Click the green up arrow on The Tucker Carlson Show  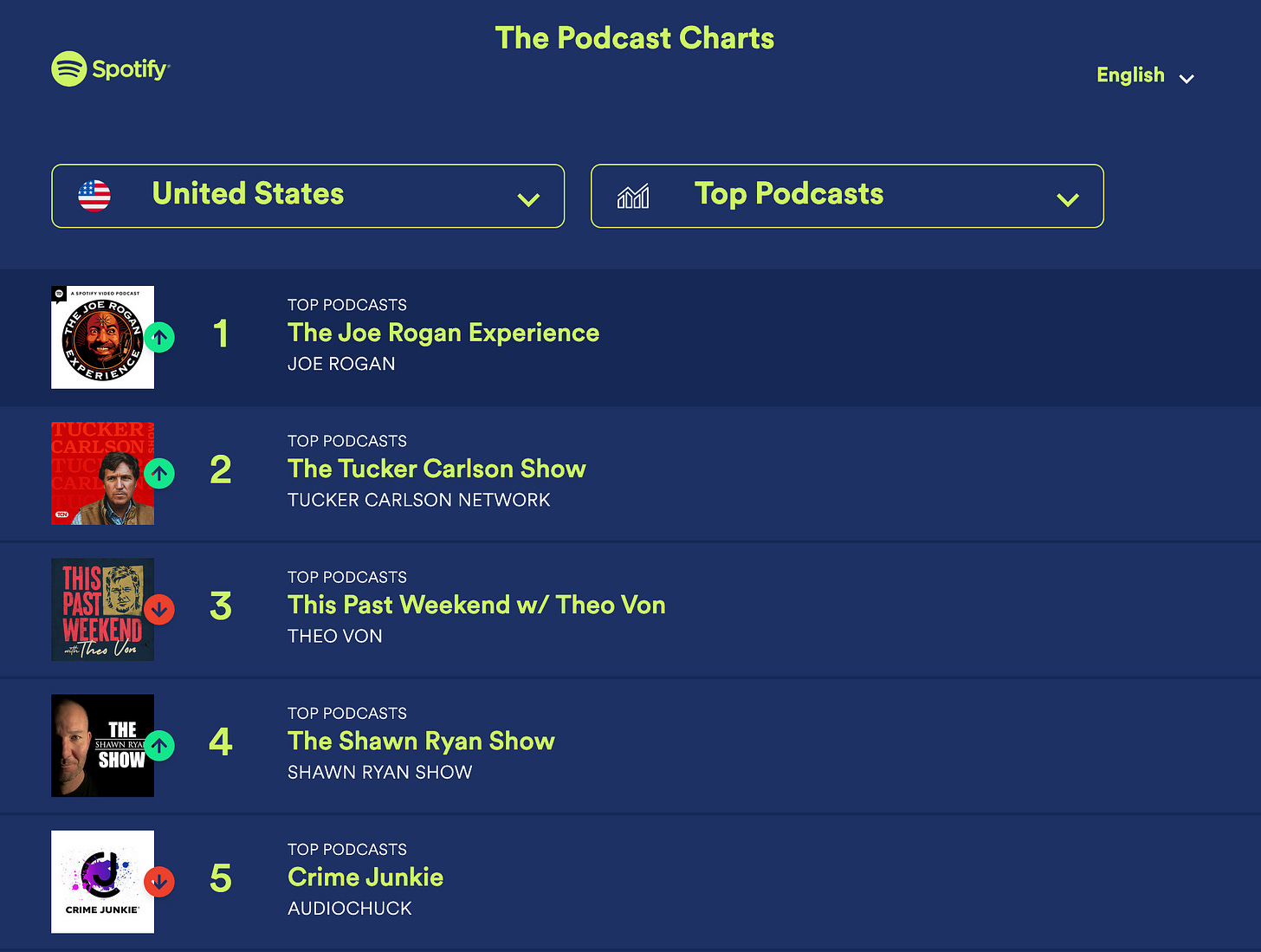tap(159, 474)
